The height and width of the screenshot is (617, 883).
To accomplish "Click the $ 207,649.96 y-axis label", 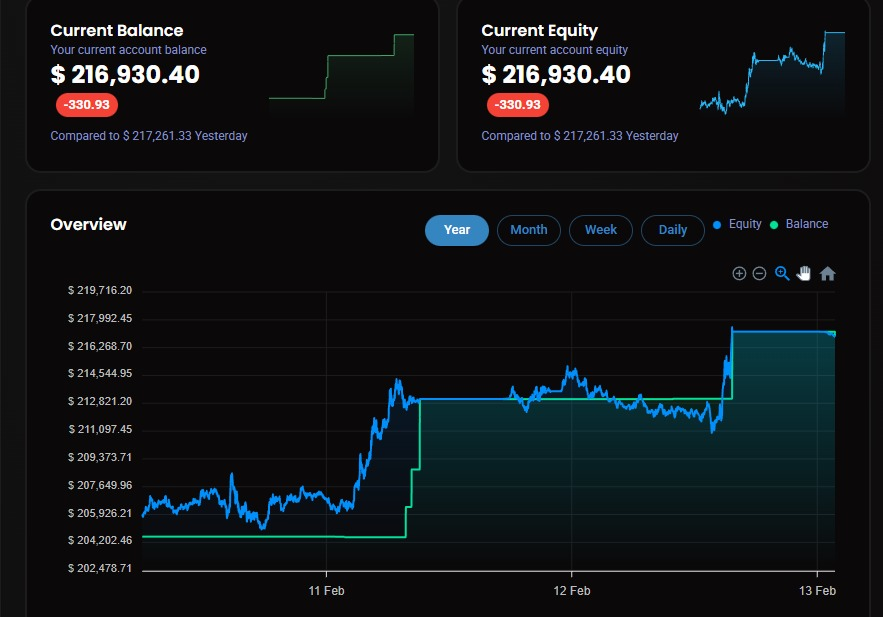I will (x=100, y=485).
